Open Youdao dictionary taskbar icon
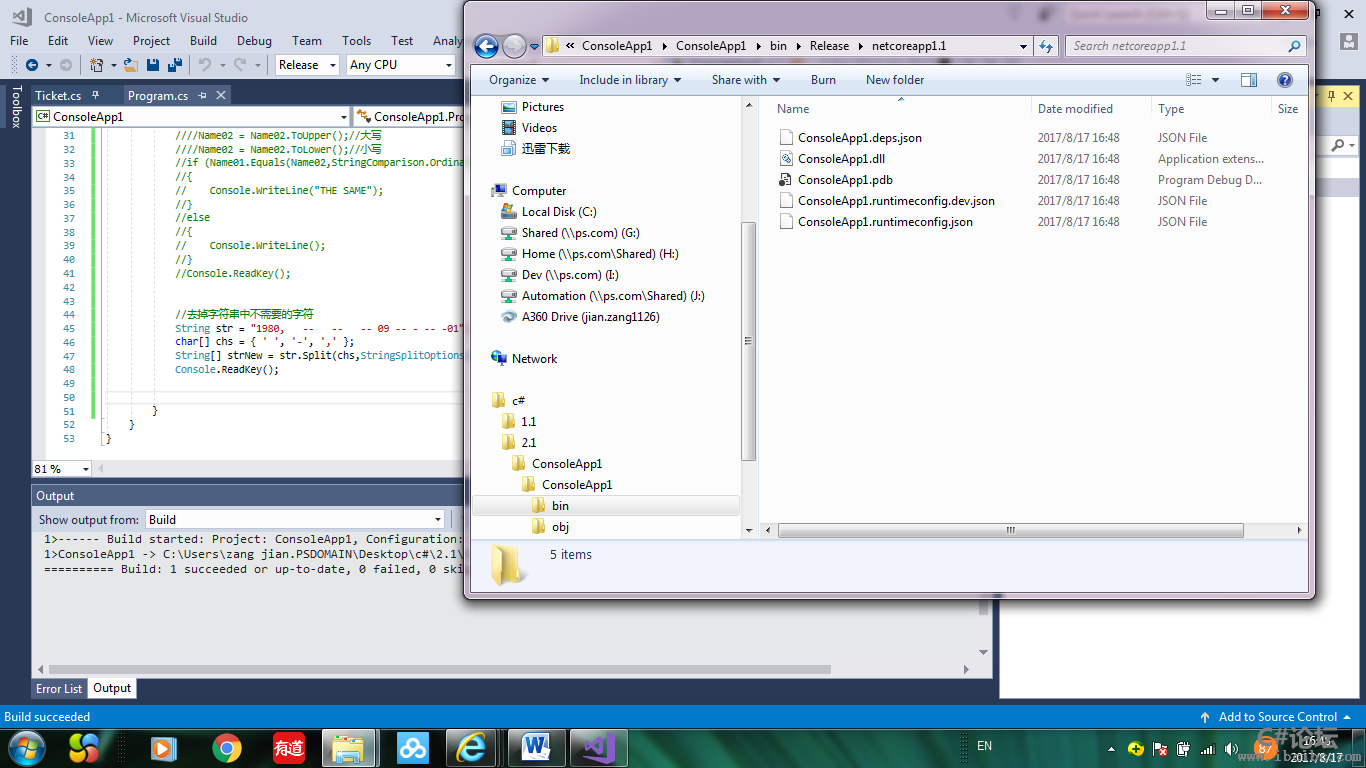Viewport: 1366px width, 768px height. [289, 747]
